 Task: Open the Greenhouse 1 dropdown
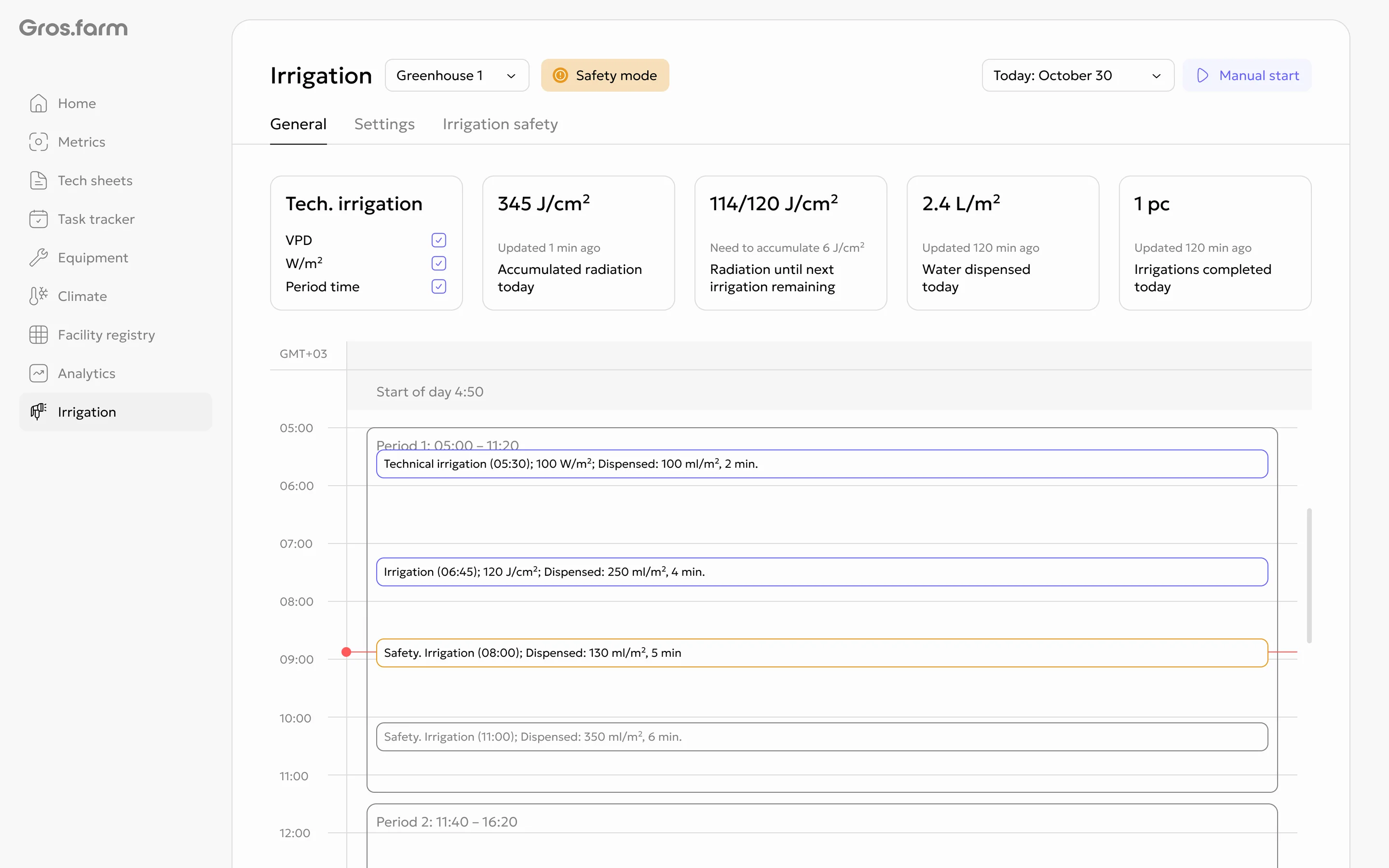457,75
